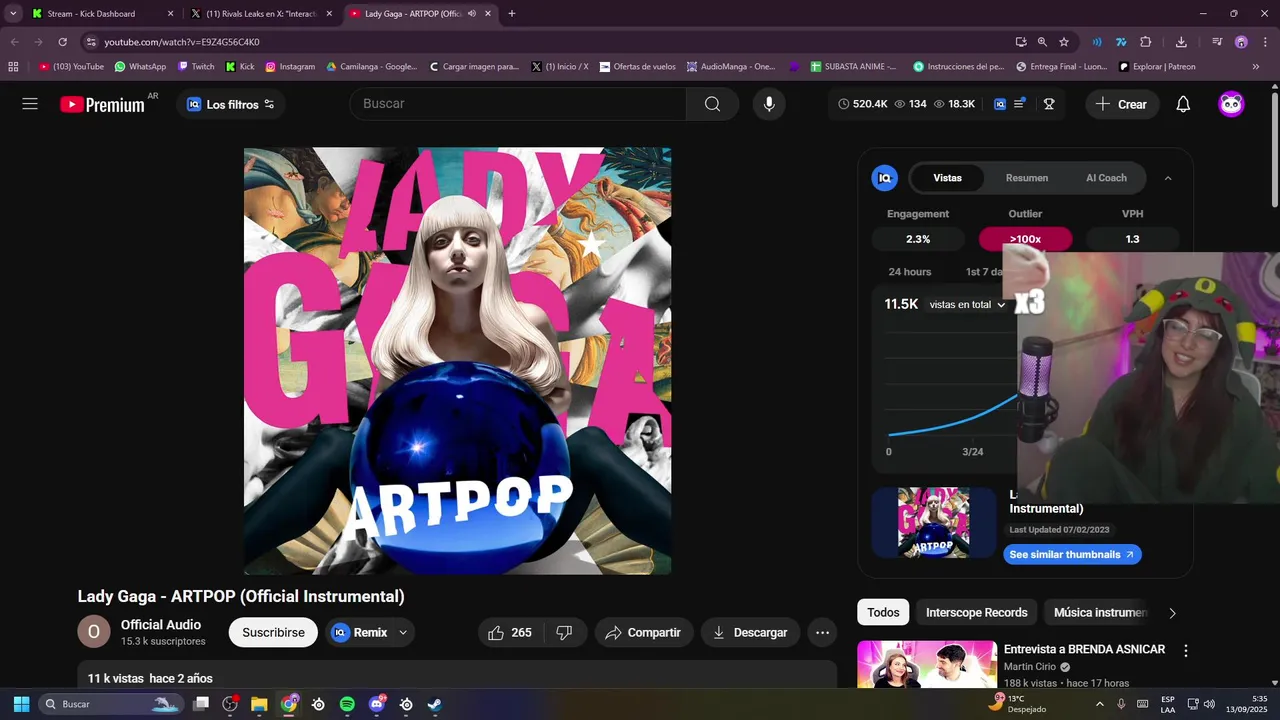Open more actions three-dot menu
Image resolution: width=1280 pixels, height=720 pixels.
point(822,632)
